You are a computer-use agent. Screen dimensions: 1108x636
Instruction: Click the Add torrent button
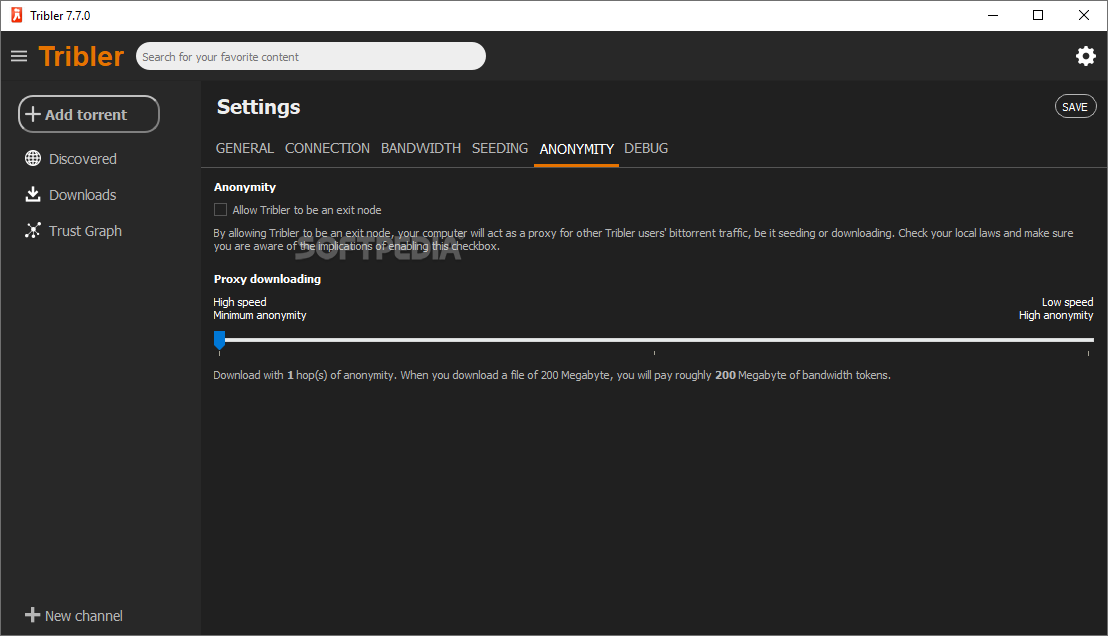[89, 114]
